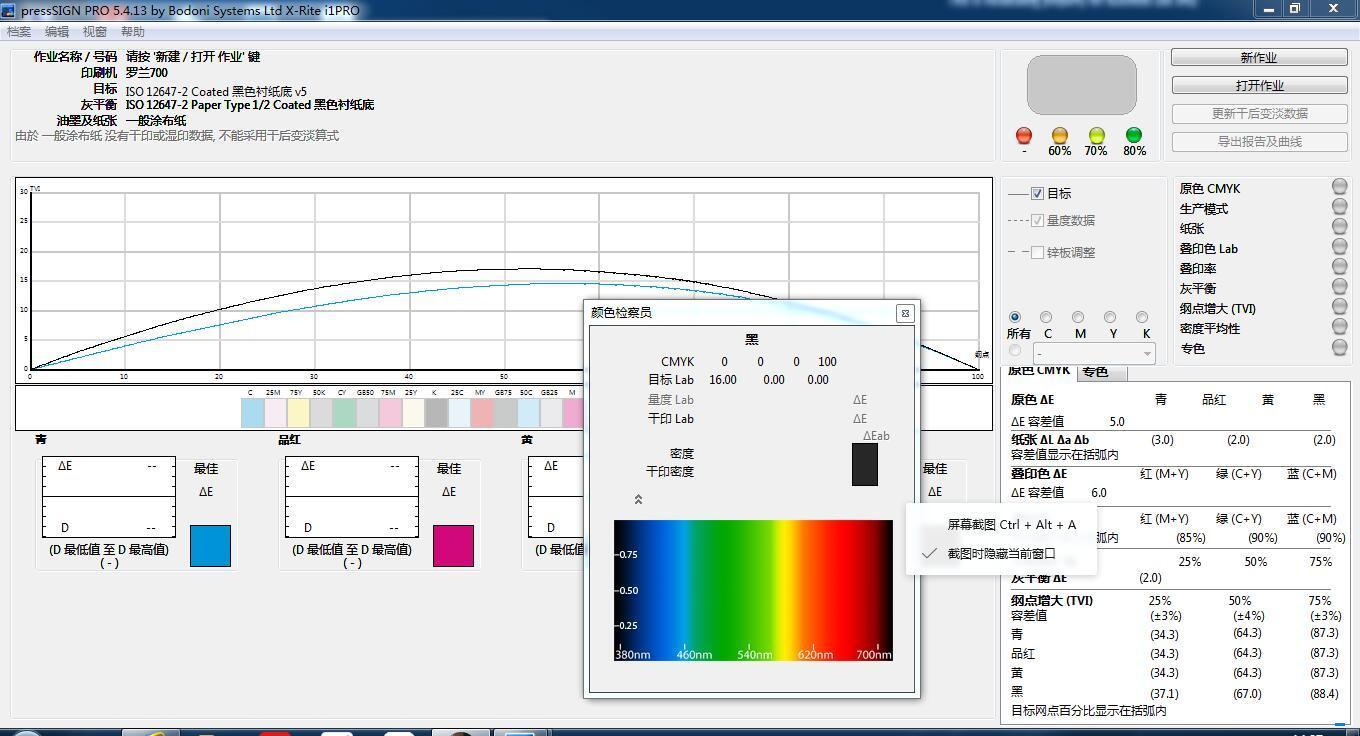
Task: Click the magenta 最佳 color swatch under 品红
Action: [x=453, y=546]
